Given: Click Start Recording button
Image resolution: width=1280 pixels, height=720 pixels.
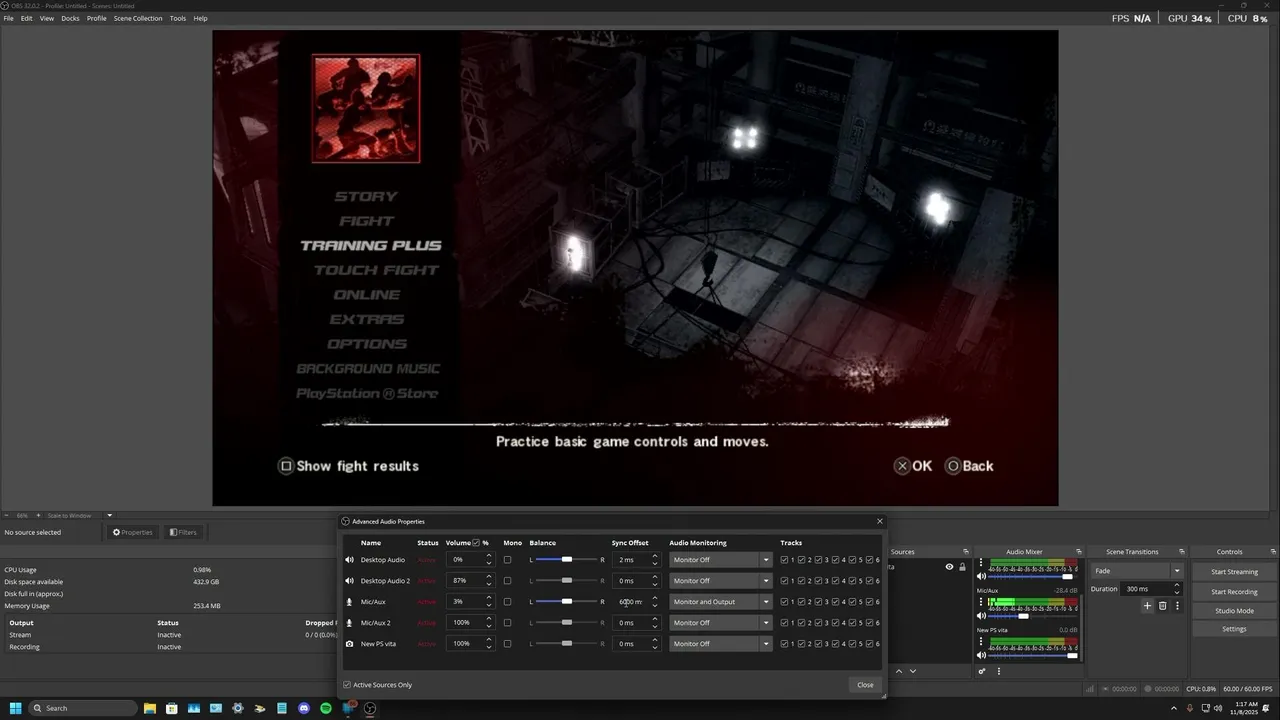Looking at the screenshot, I should pos(1234,592).
